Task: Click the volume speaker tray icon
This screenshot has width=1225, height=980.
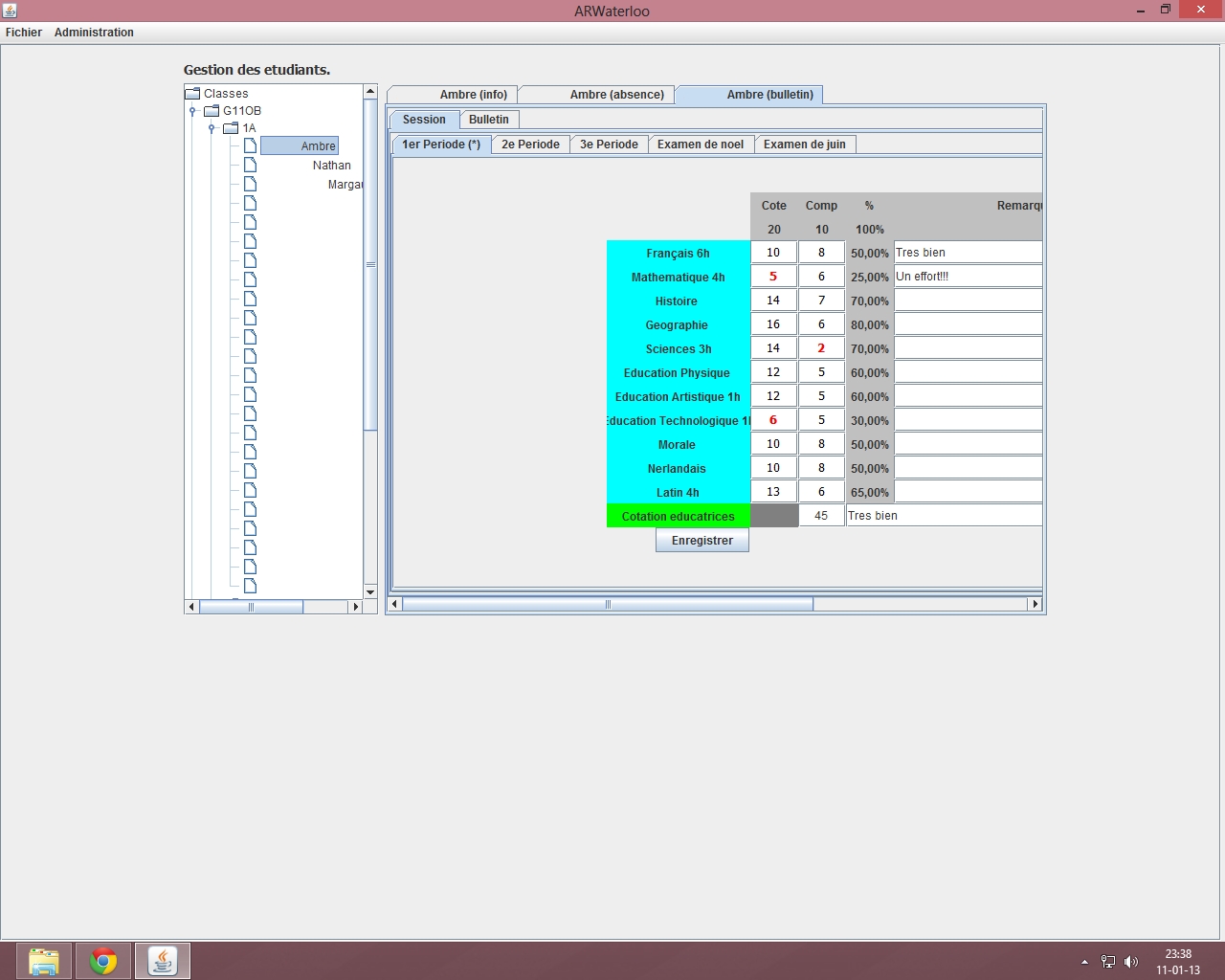Action: coord(1131,962)
